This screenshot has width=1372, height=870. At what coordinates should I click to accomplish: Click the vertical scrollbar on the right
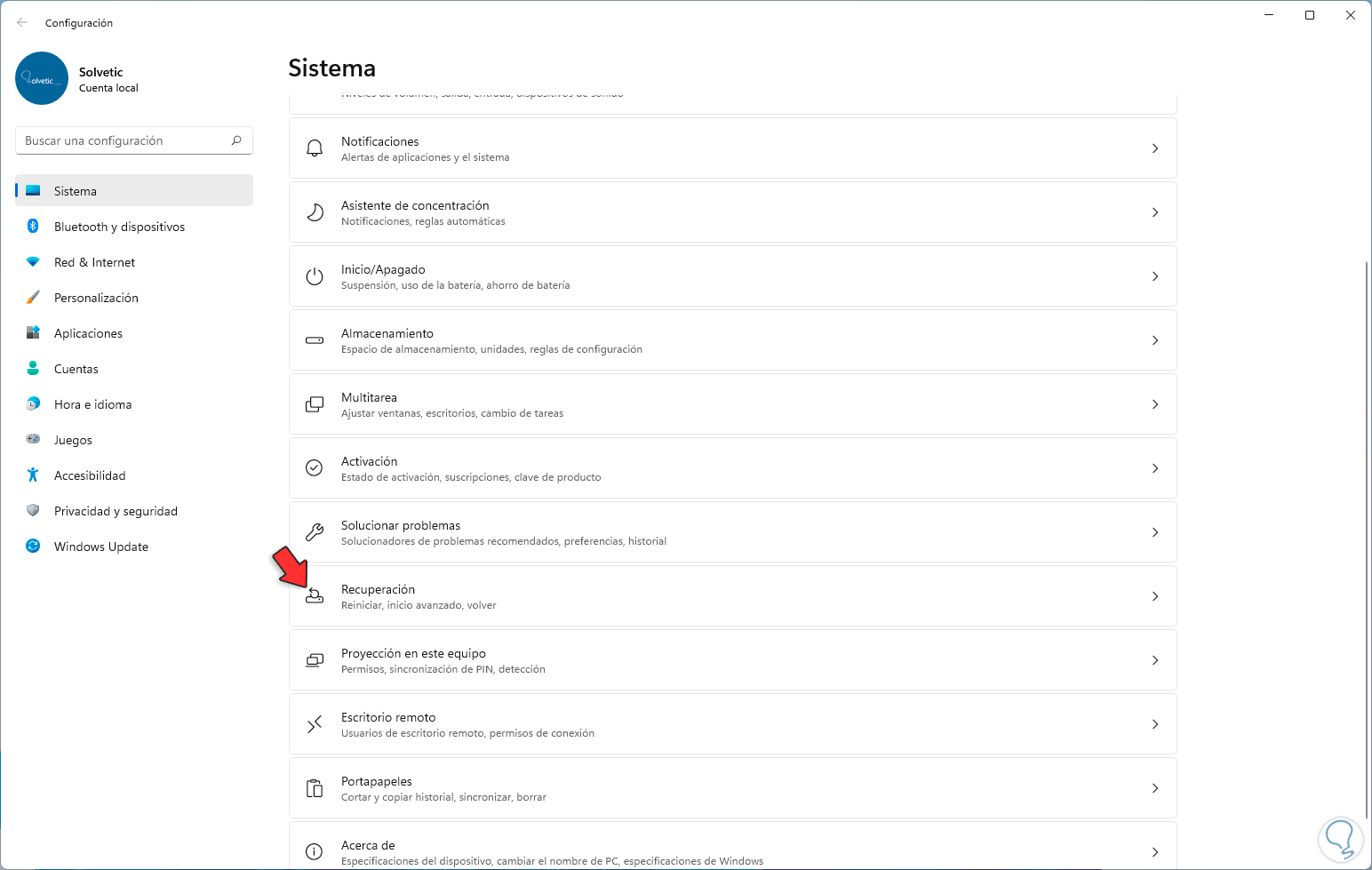[1367, 533]
